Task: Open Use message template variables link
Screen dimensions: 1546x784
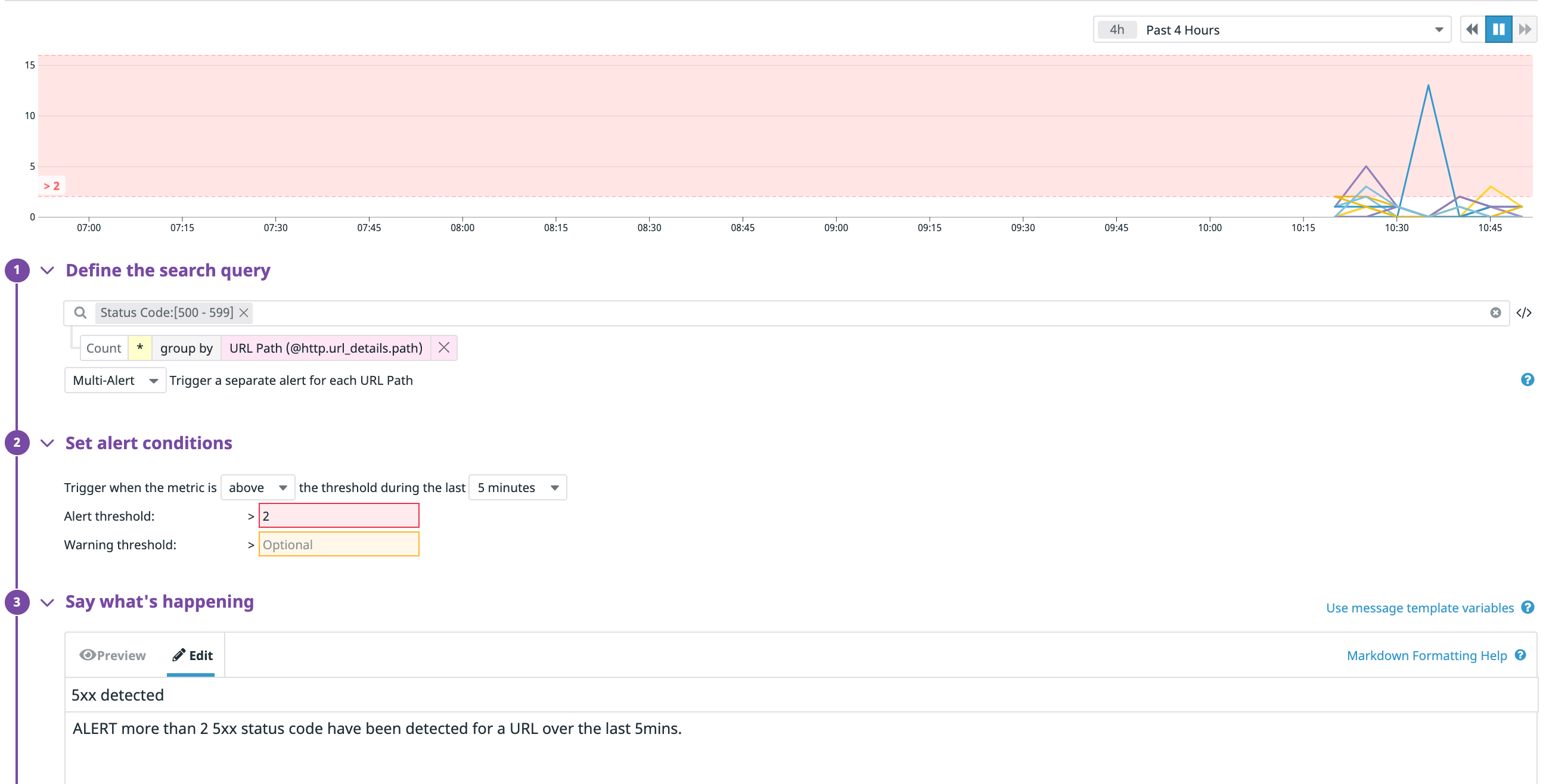Action: click(1420, 608)
